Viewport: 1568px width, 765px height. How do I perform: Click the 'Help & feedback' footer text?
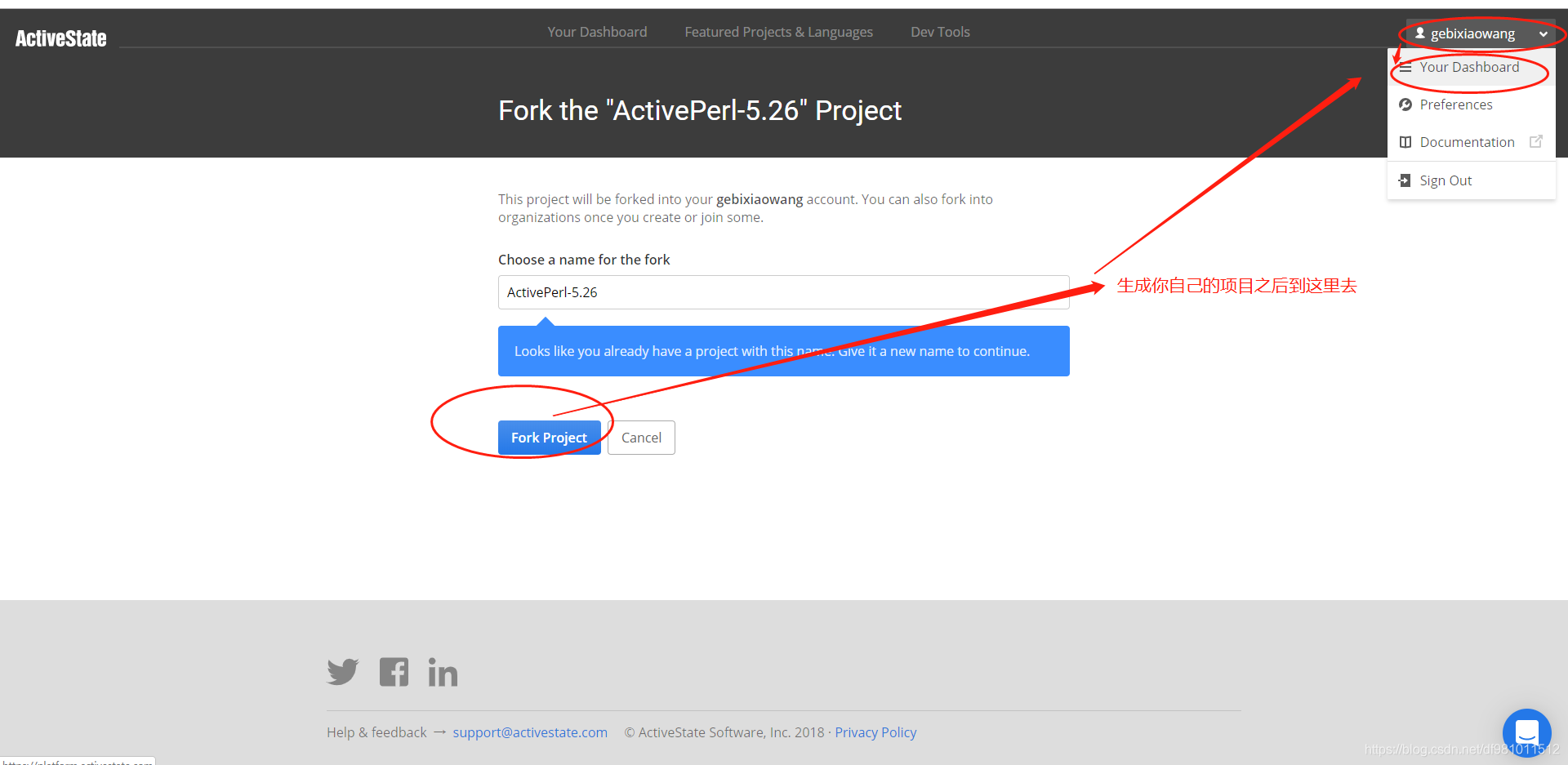click(376, 732)
